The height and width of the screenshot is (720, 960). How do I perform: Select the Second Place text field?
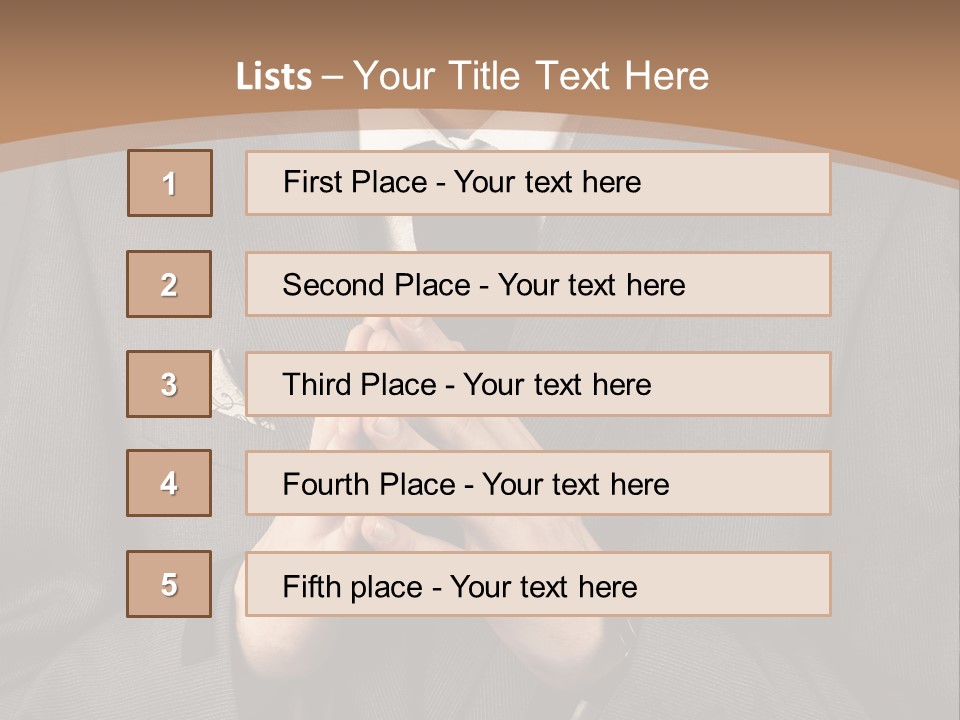pos(538,285)
